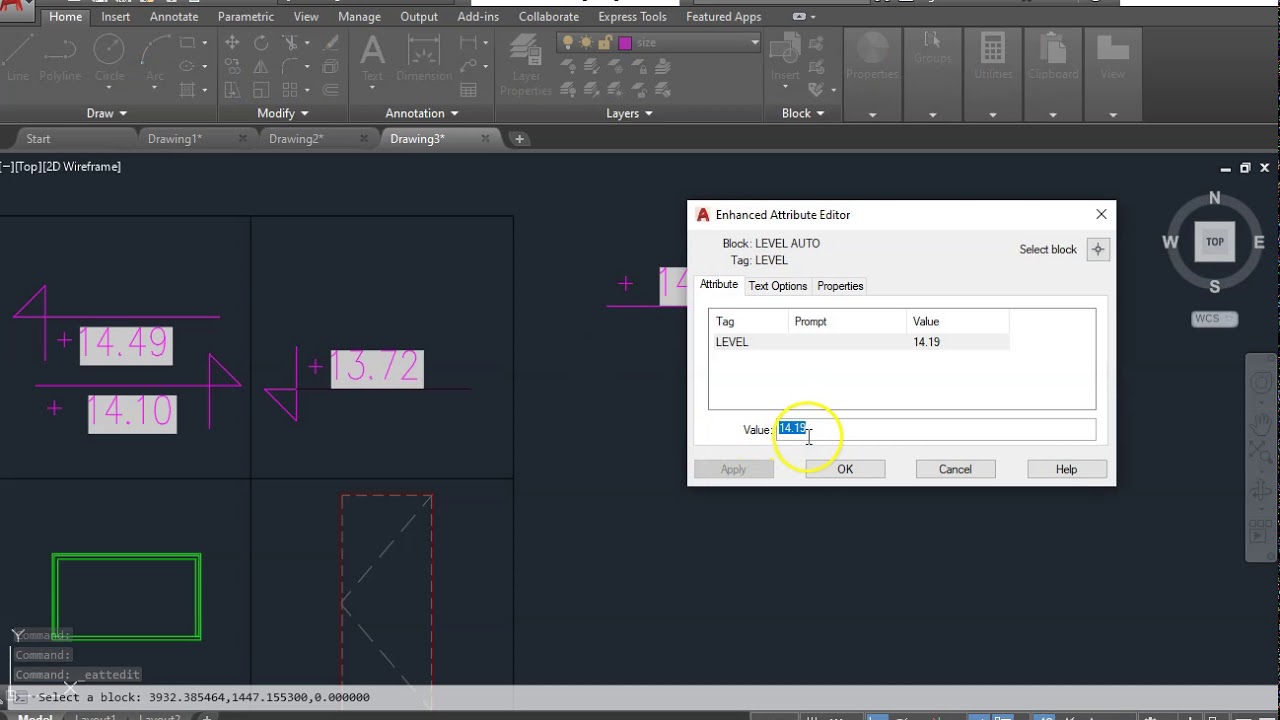Click the Help button

coord(1066,469)
